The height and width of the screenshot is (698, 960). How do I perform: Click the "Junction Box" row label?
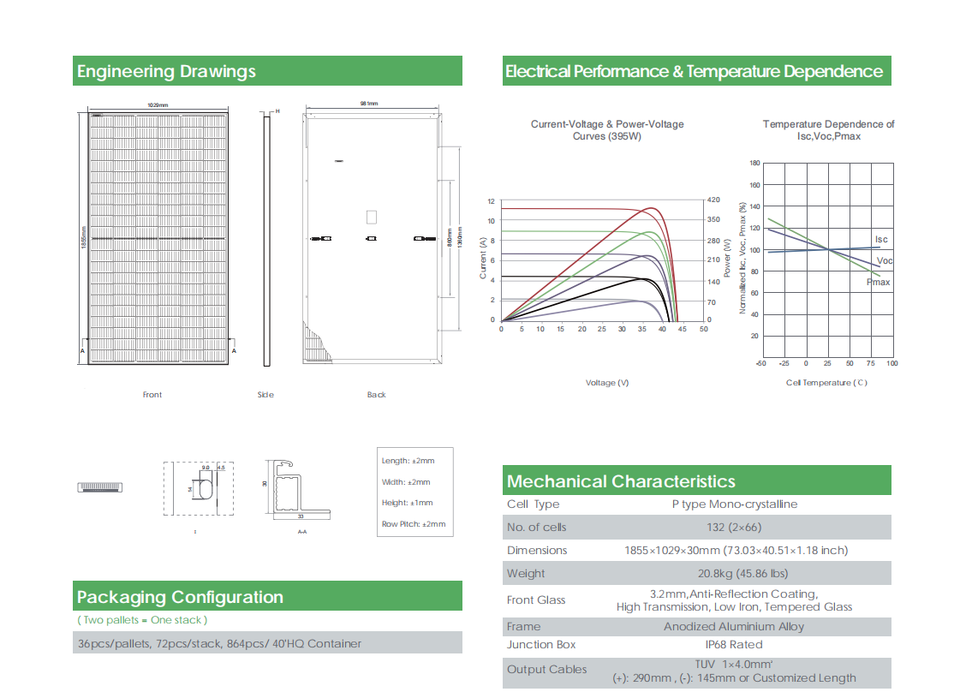coord(541,645)
